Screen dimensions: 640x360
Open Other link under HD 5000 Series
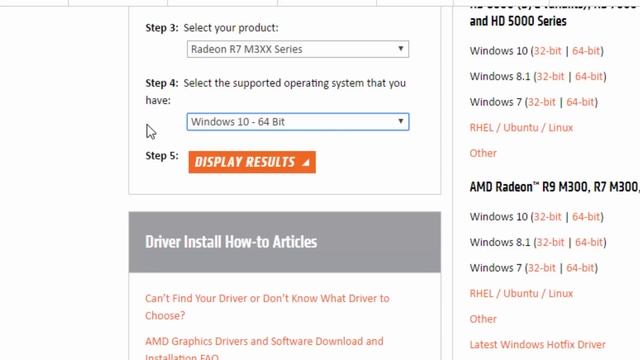point(483,153)
